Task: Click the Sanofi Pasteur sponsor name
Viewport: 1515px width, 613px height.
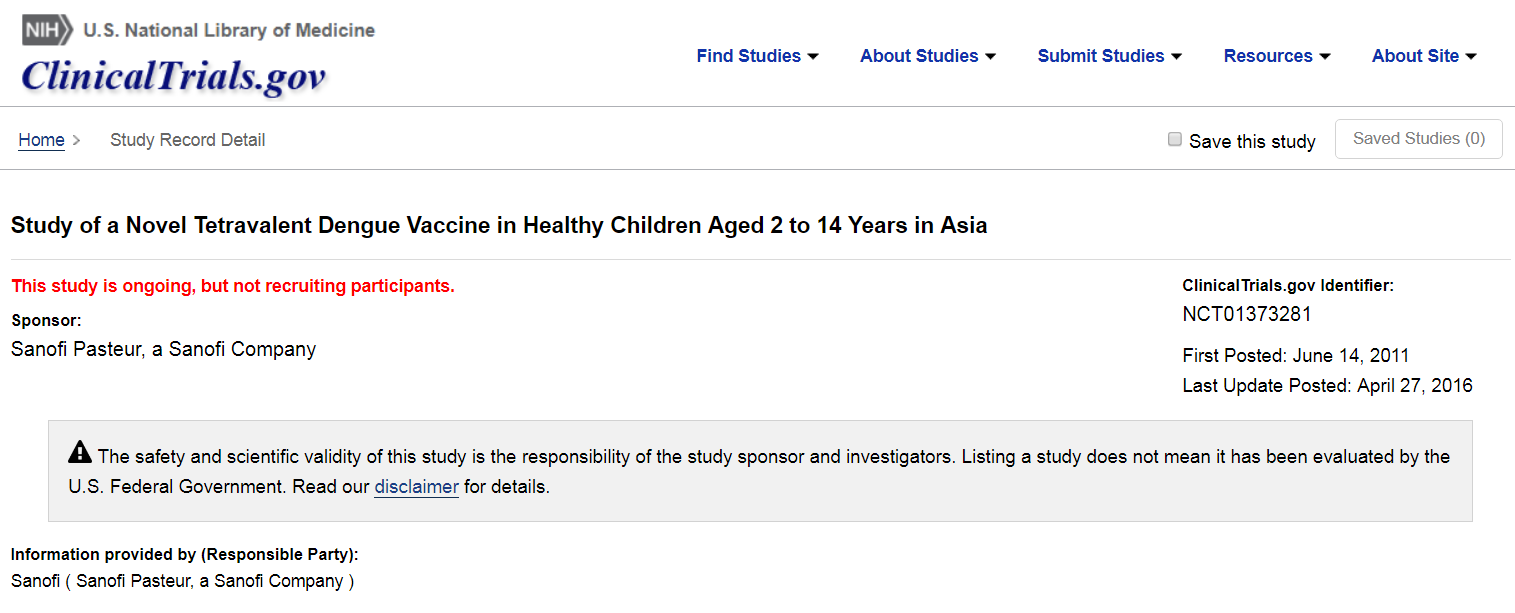Action: [163, 349]
